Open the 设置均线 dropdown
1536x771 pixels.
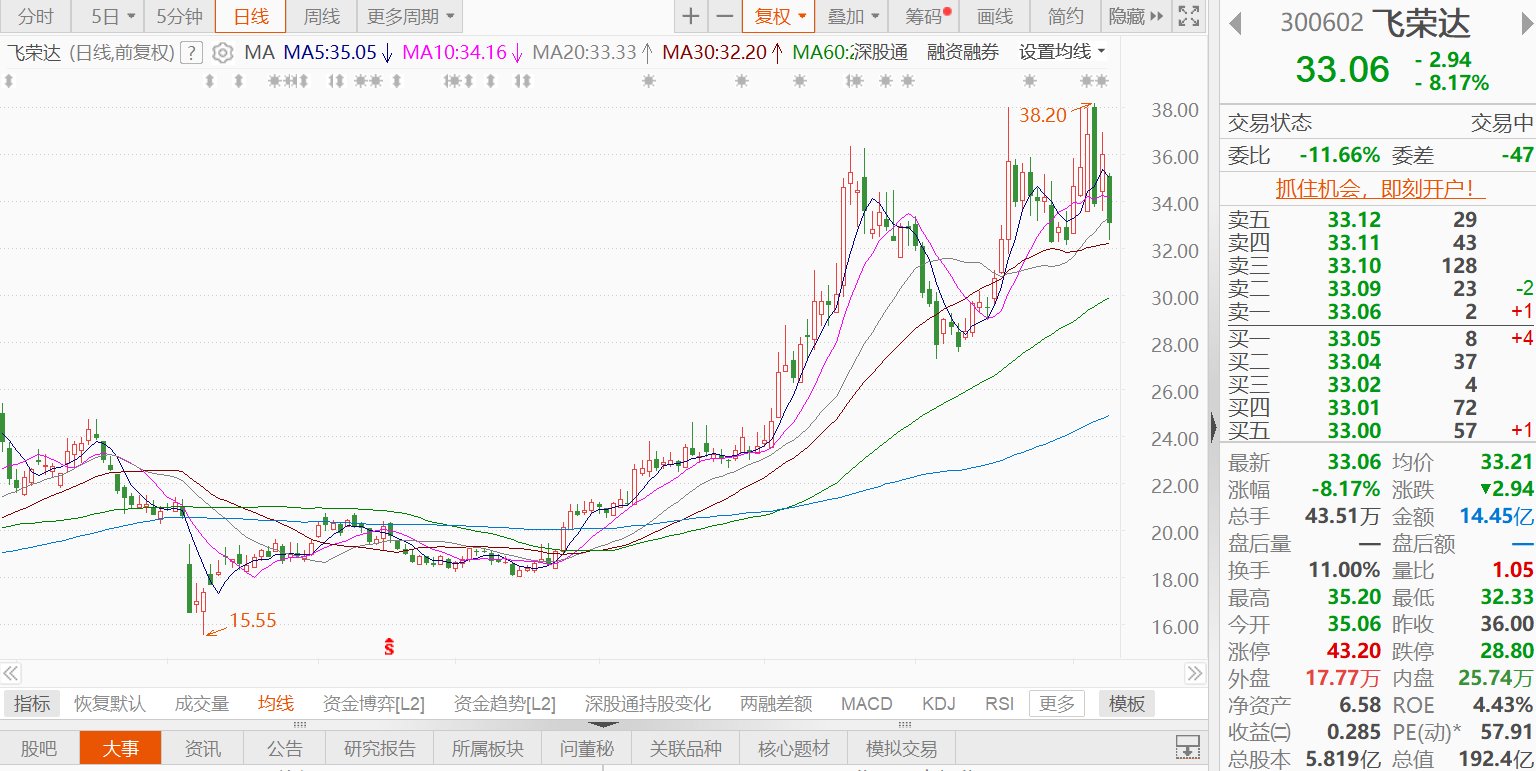(1062, 52)
